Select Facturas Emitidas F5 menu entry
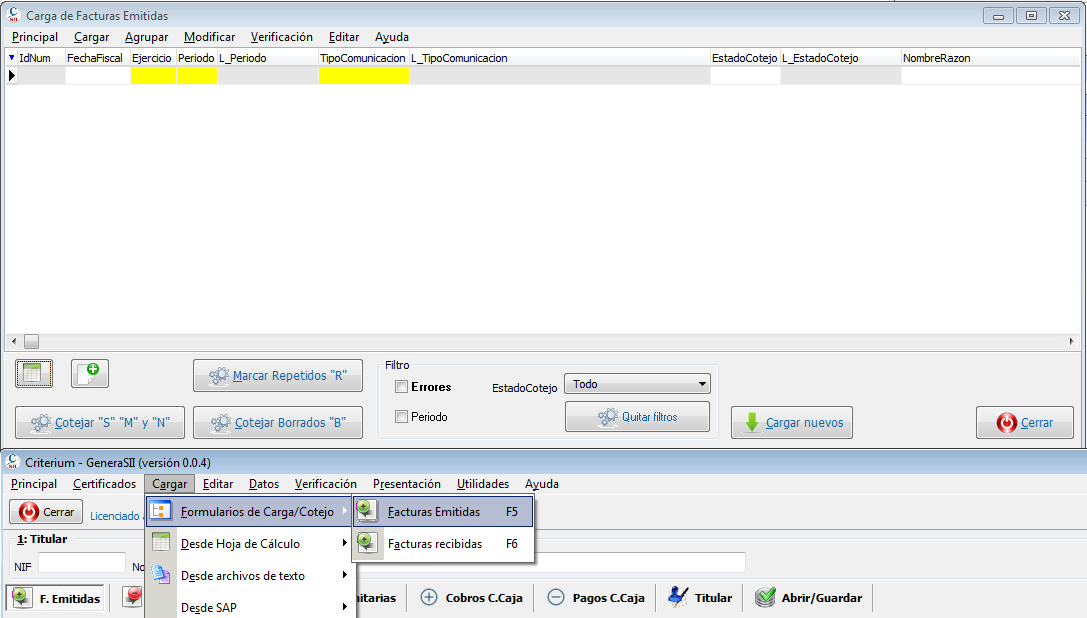The height and width of the screenshot is (618, 1087). pos(444,511)
